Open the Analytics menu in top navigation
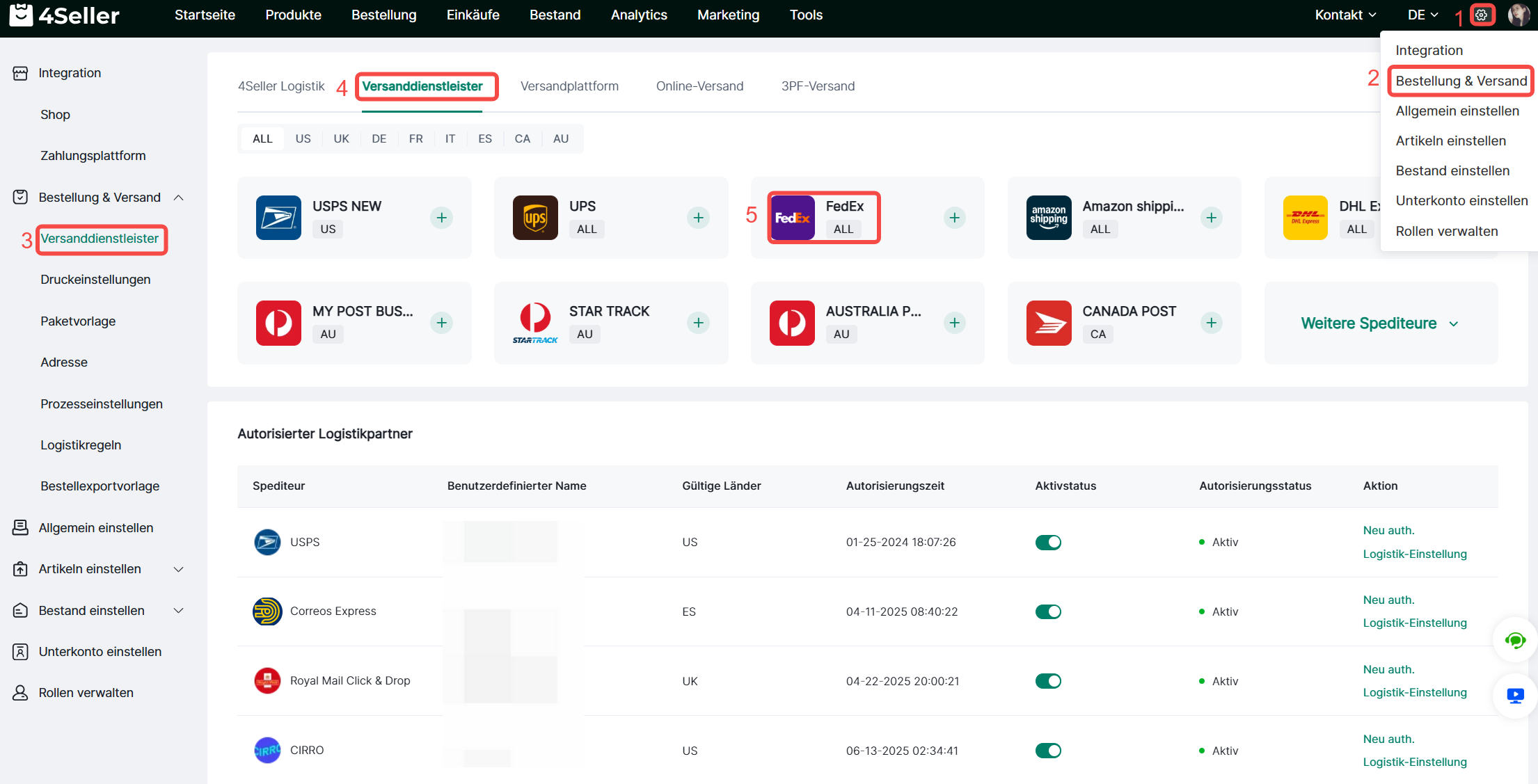Image resolution: width=1538 pixels, height=784 pixels. coord(638,15)
